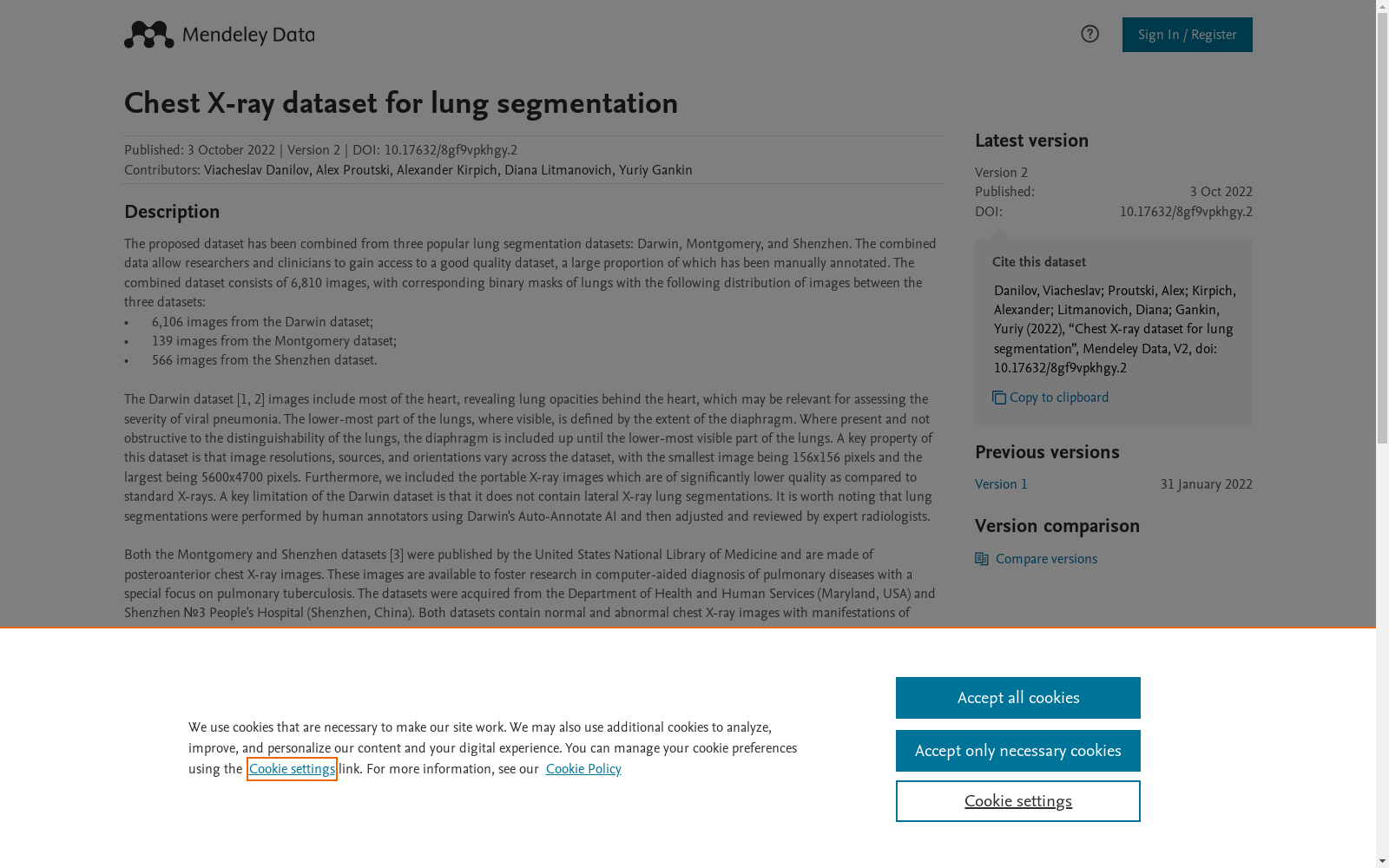Open the help question mark icon

click(x=1089, y=34)
